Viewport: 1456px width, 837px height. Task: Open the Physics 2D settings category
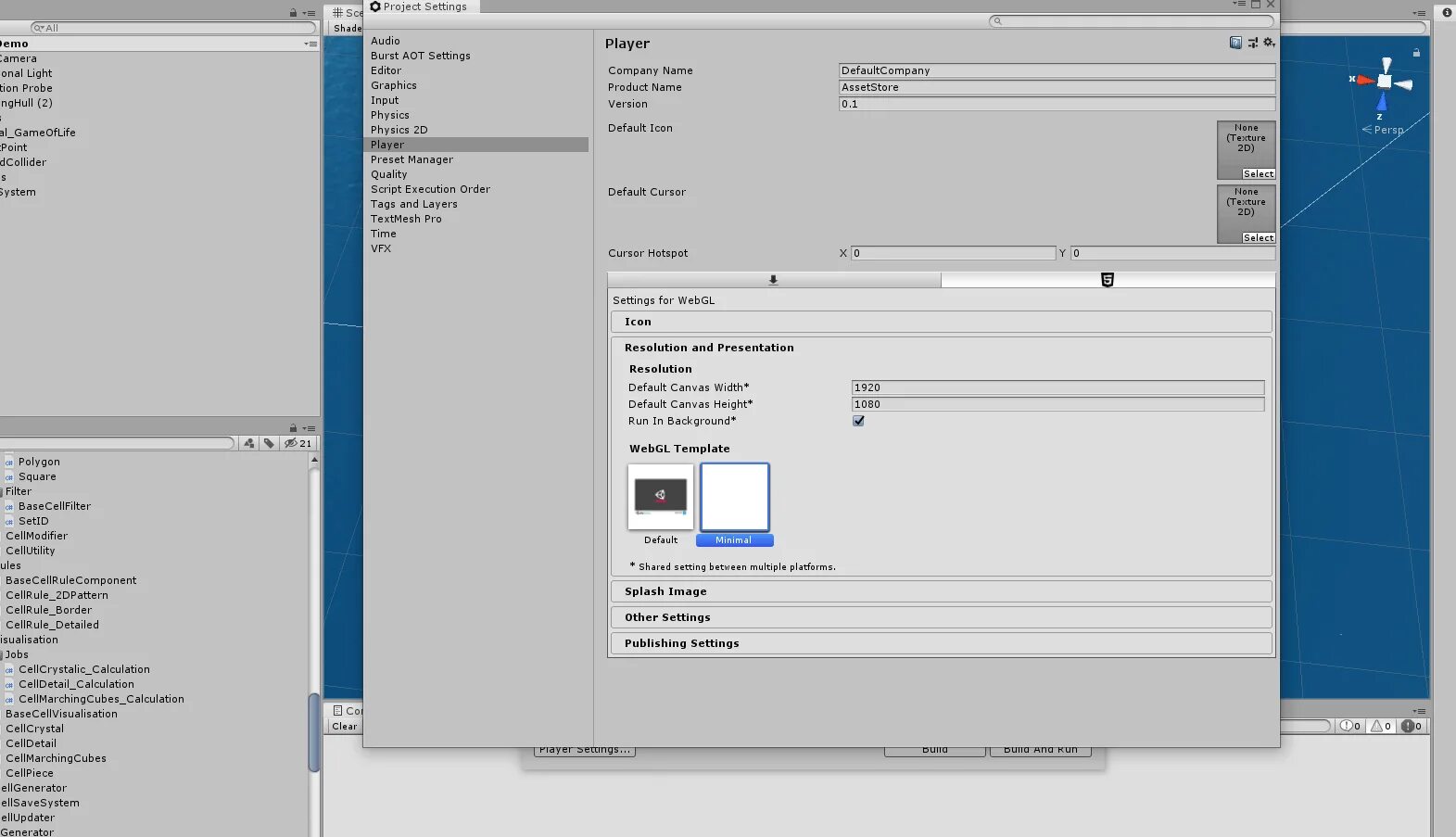click(399, 130)
